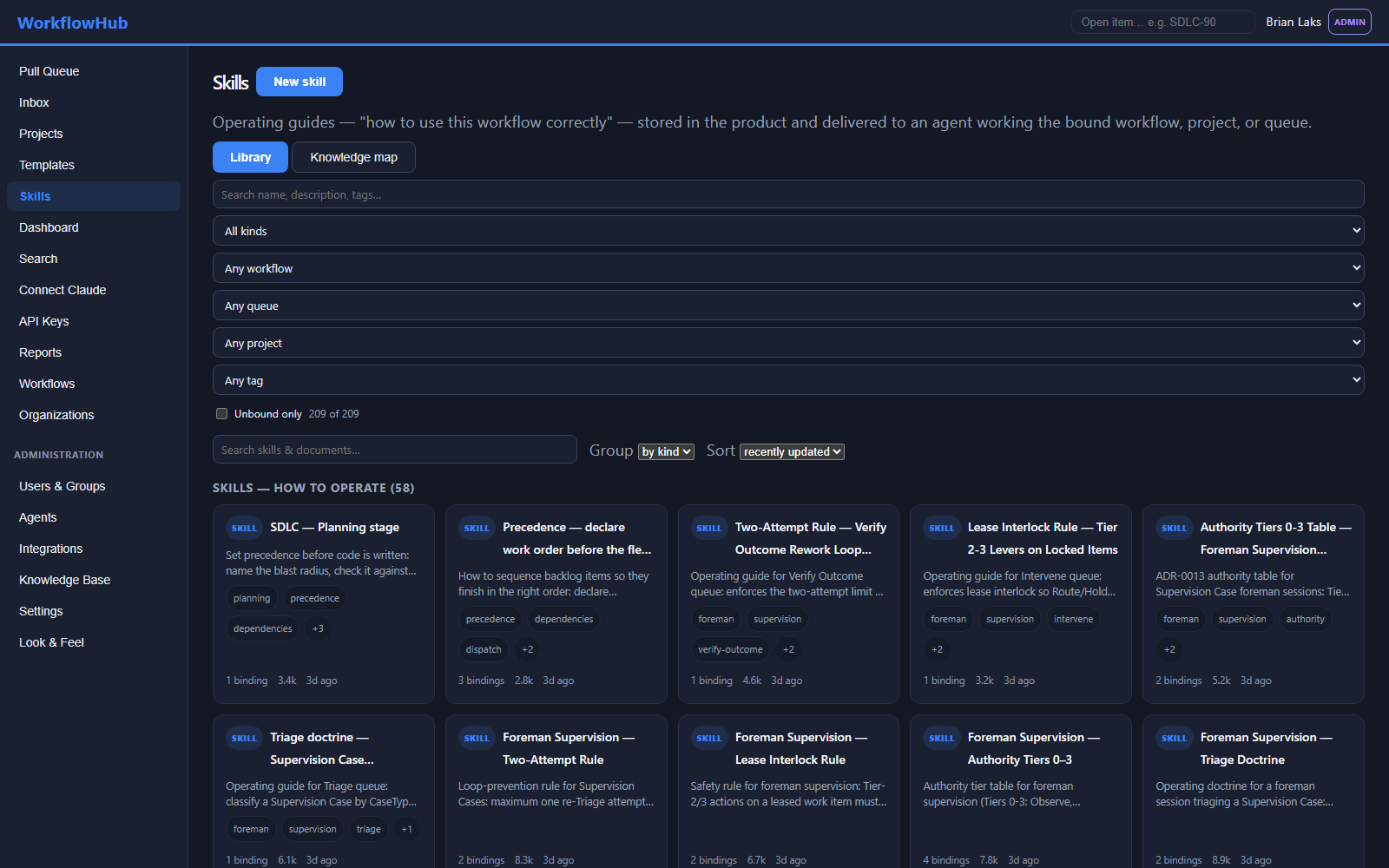The image size is (1389, 868).
Task: Open the Any tag dropdown
Action: click(x=788, y=380)
